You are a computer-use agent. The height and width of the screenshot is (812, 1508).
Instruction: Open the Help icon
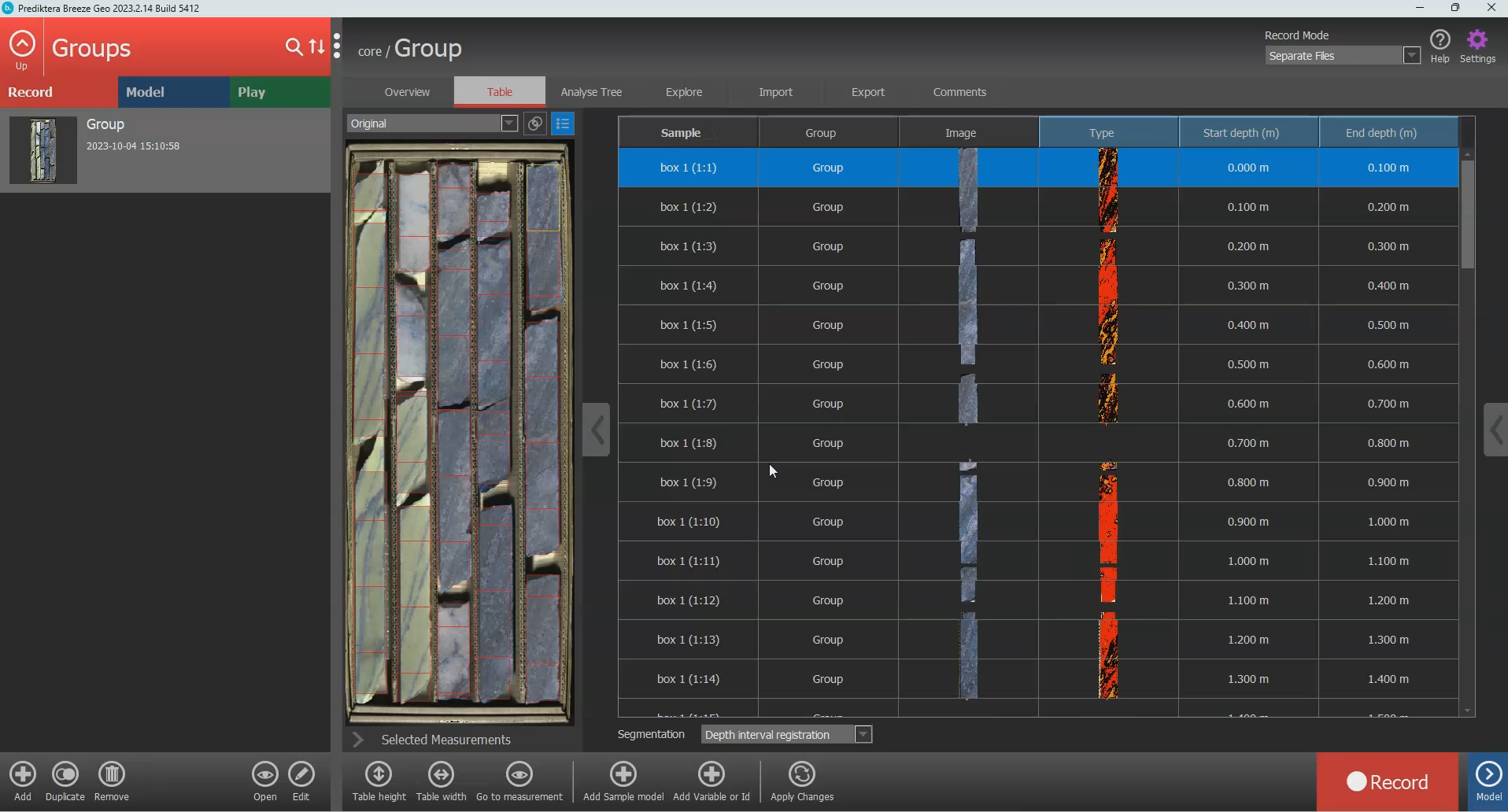click(x=1440, y=41)
